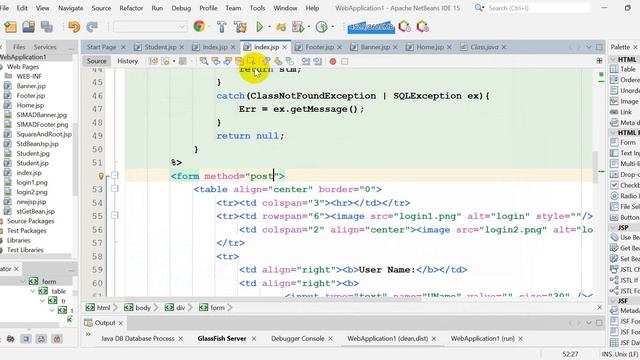Go to Next Bookmark icon
640x360 pixels.
278,61
